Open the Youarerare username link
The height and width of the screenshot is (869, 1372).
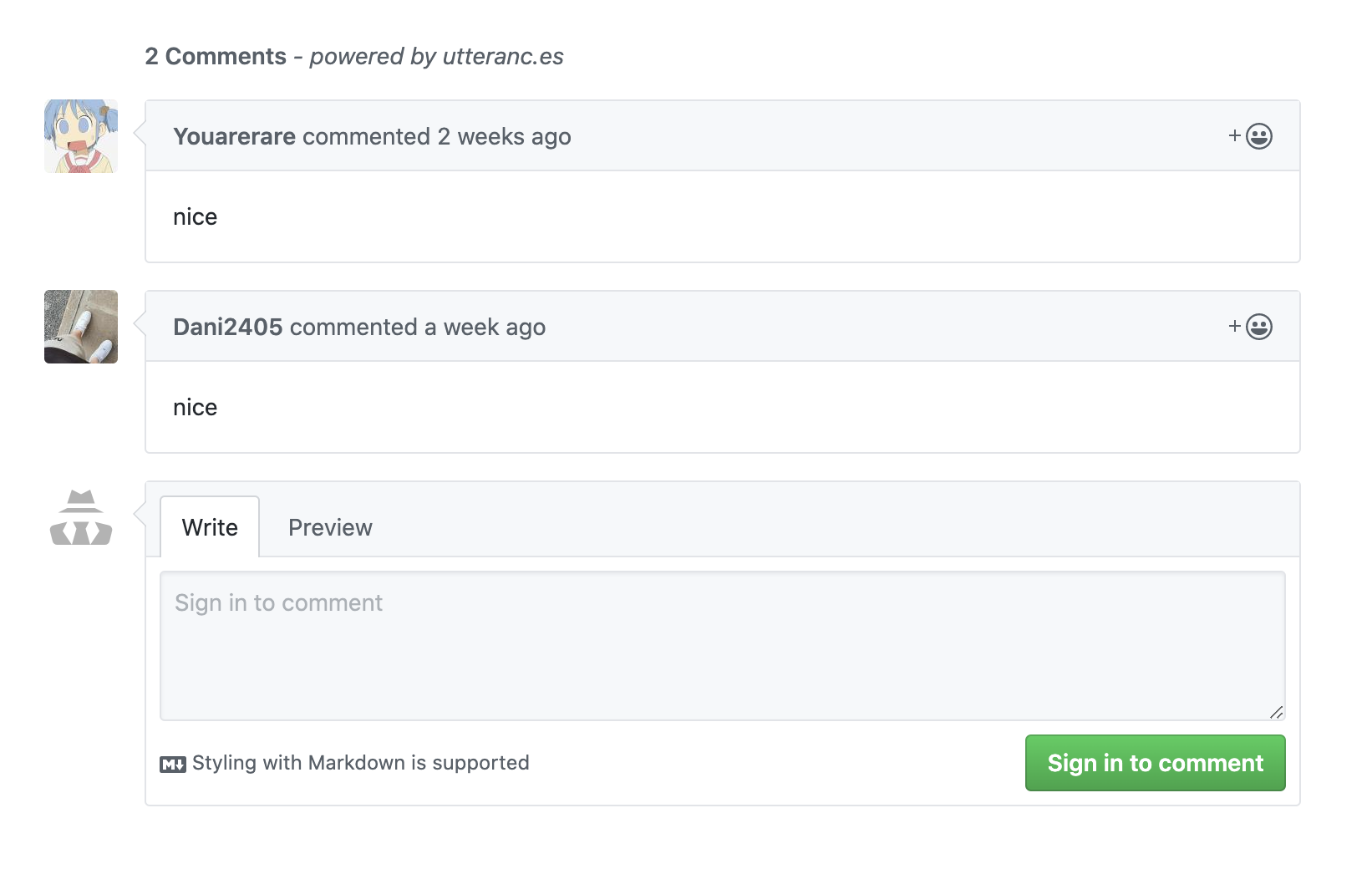pyautogui.click(x=234, y=136)
